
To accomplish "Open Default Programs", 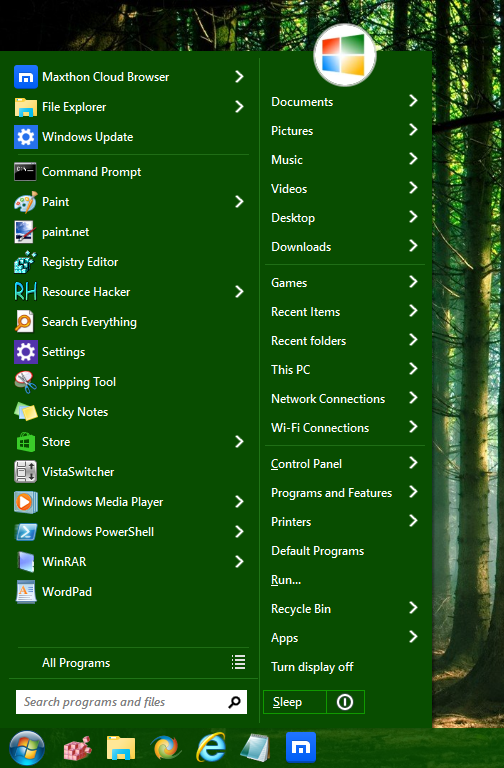I will click(x=345, y=551).
